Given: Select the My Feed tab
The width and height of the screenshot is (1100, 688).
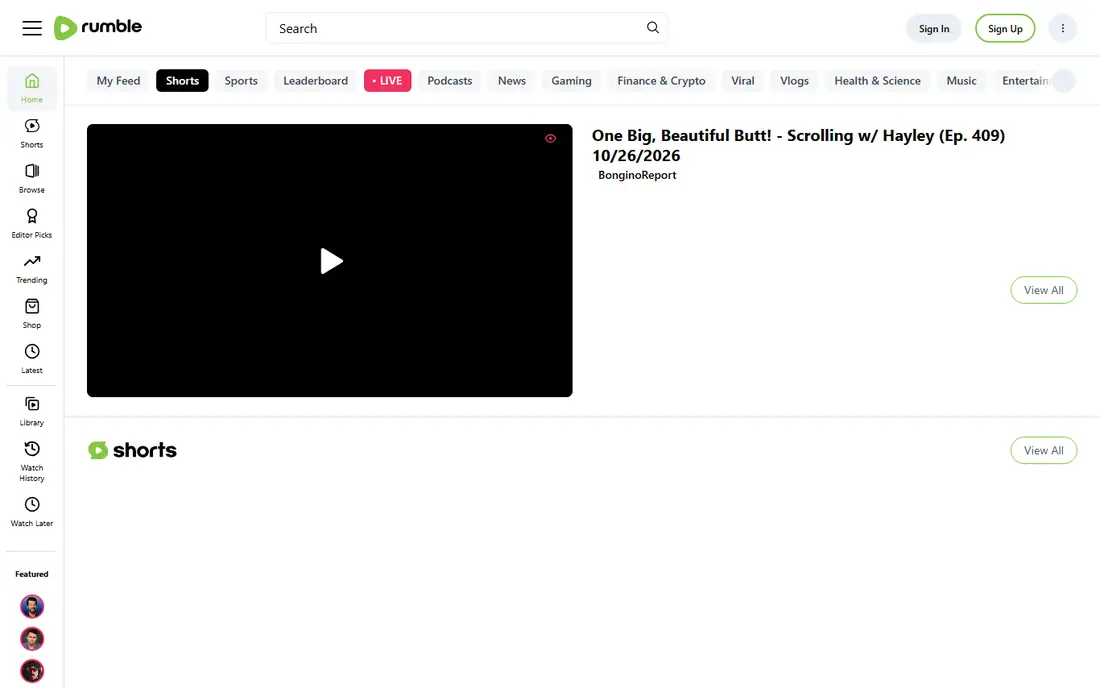Looking at the screenshot, I should 119,81.
